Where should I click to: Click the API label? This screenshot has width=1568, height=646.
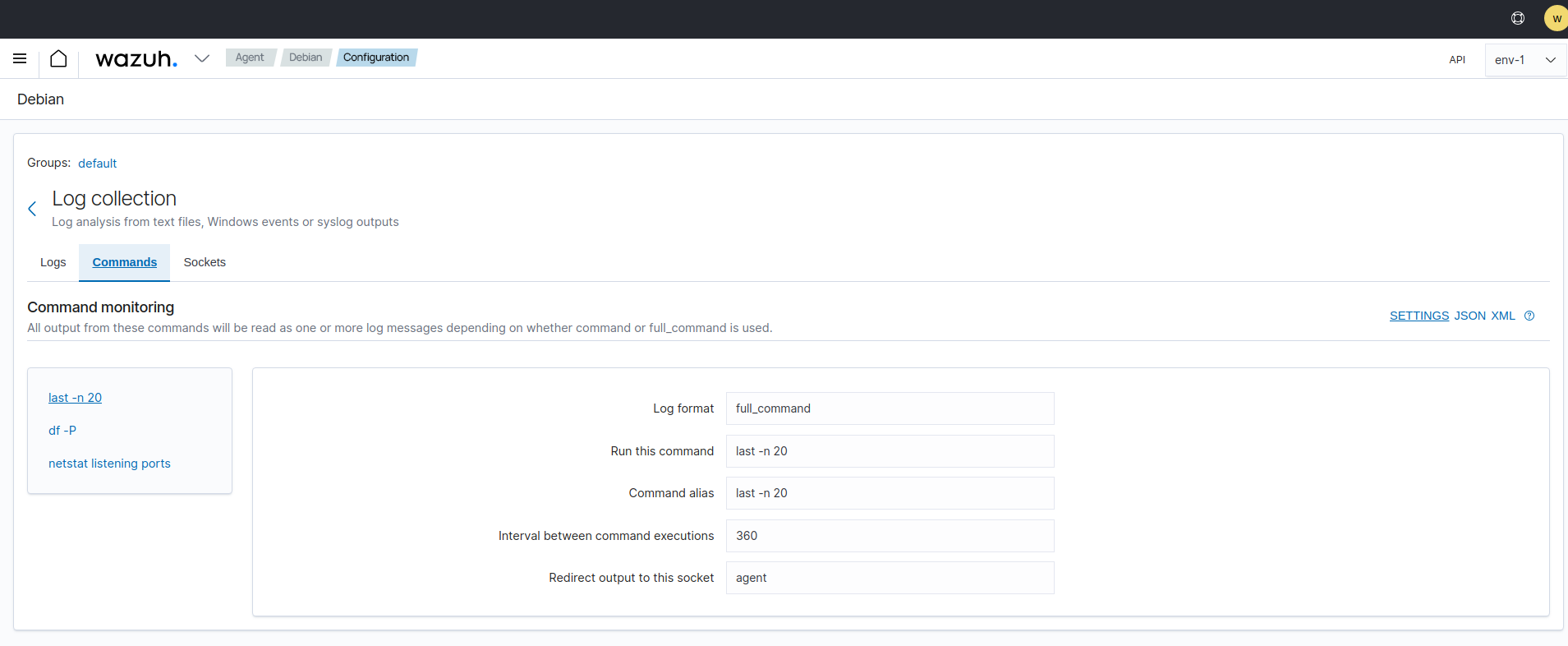(1457, 60)
